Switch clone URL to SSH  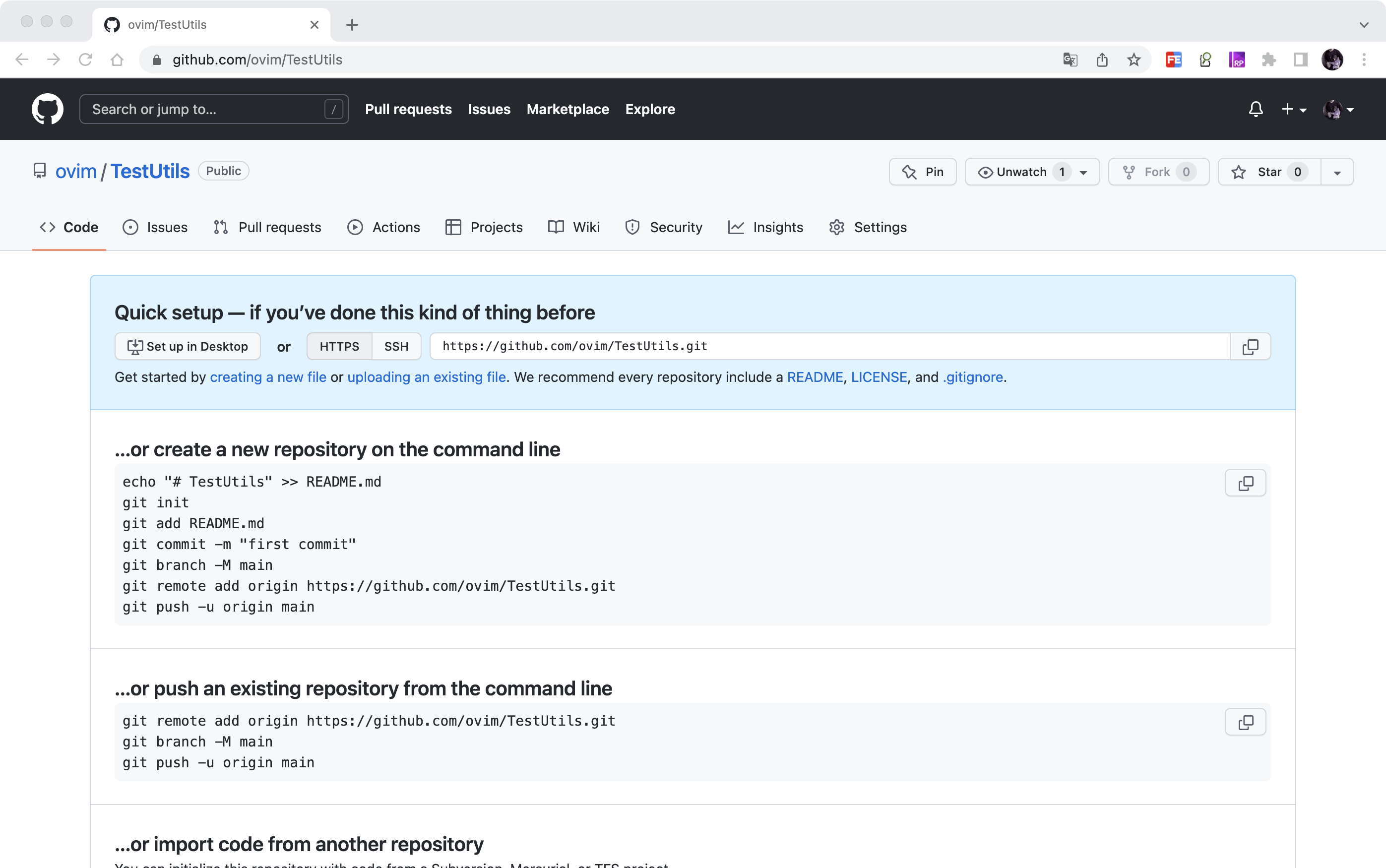point(396,347)
